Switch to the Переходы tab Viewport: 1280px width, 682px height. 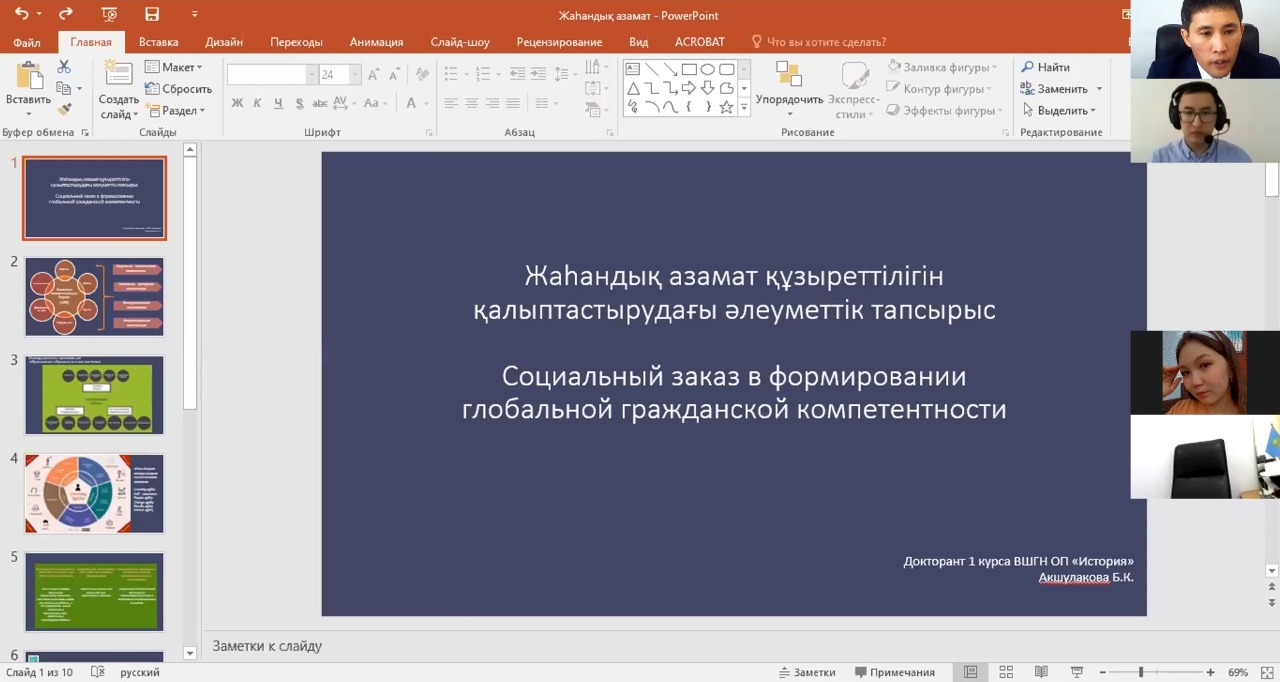[x=296, y=42]
